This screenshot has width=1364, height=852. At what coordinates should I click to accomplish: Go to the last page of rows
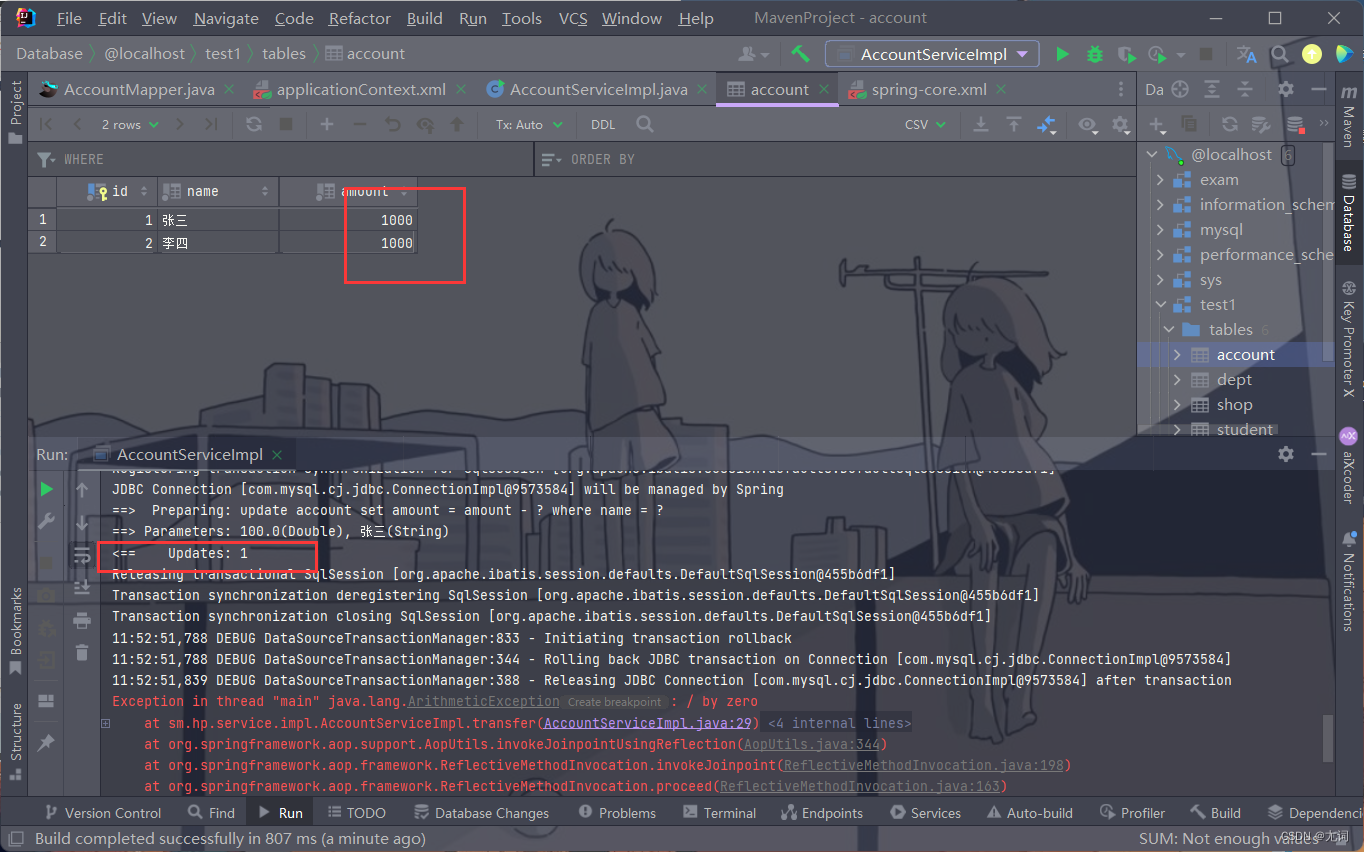(211, 124)
